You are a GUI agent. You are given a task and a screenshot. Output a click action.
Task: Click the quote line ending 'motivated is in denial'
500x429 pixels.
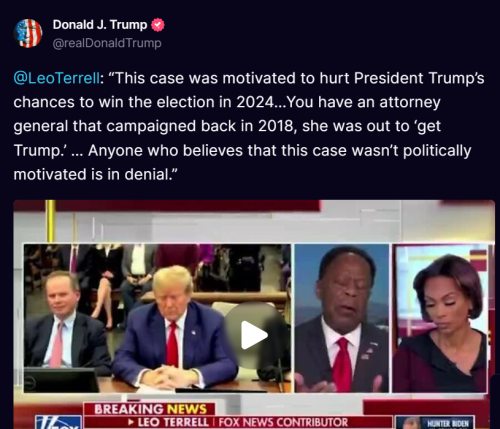(x=95, y=174)
